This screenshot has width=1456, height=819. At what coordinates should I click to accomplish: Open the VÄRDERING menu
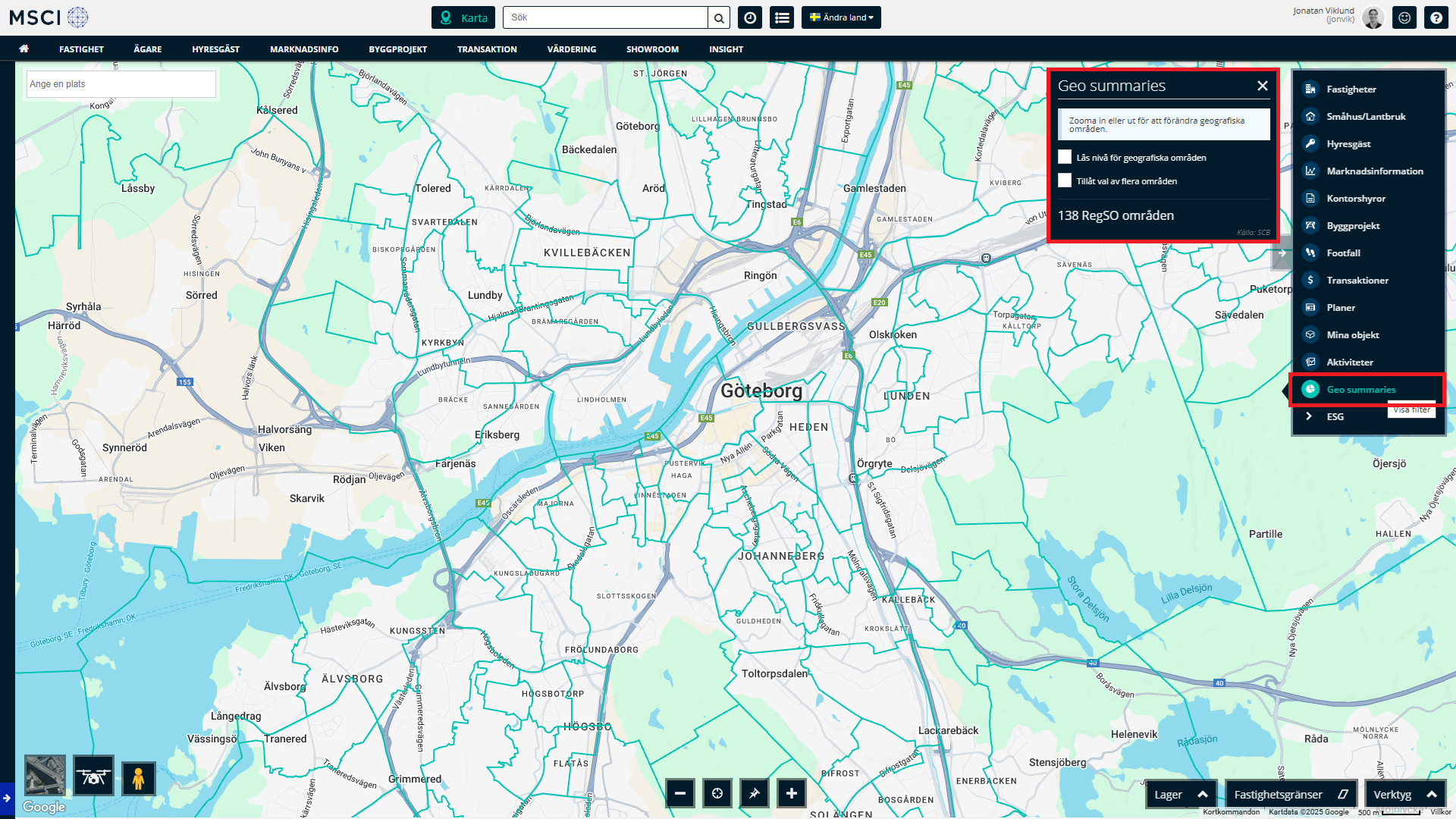[x=571, y=49]
